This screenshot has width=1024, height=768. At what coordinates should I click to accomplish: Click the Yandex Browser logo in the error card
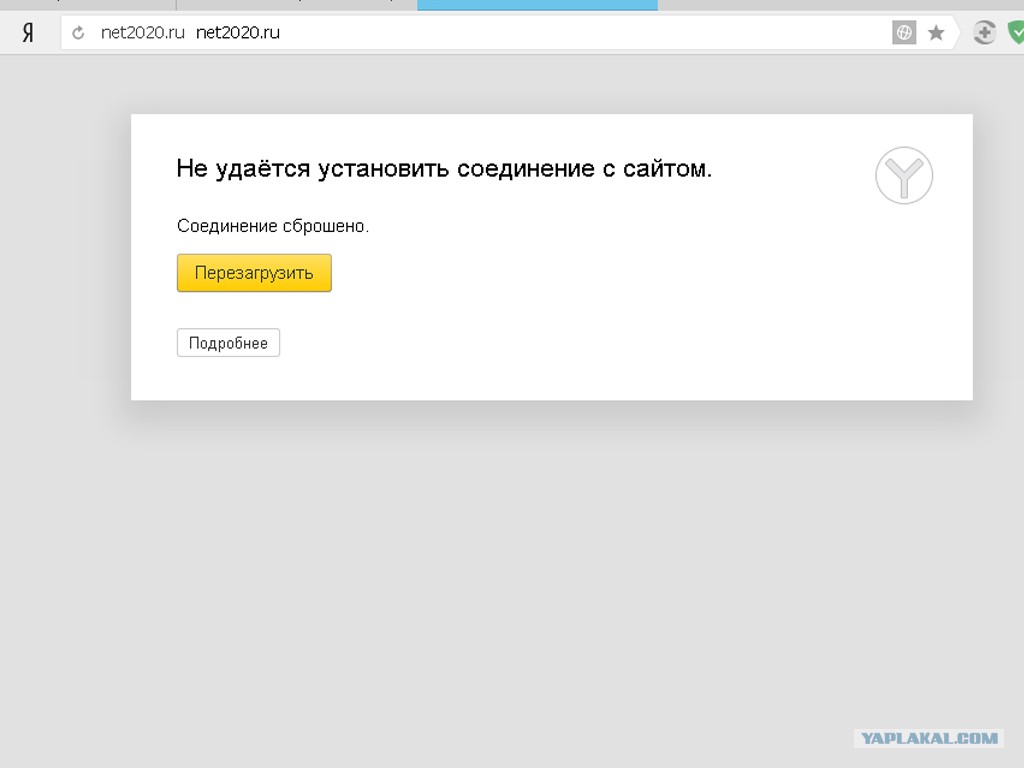[904, 176]
